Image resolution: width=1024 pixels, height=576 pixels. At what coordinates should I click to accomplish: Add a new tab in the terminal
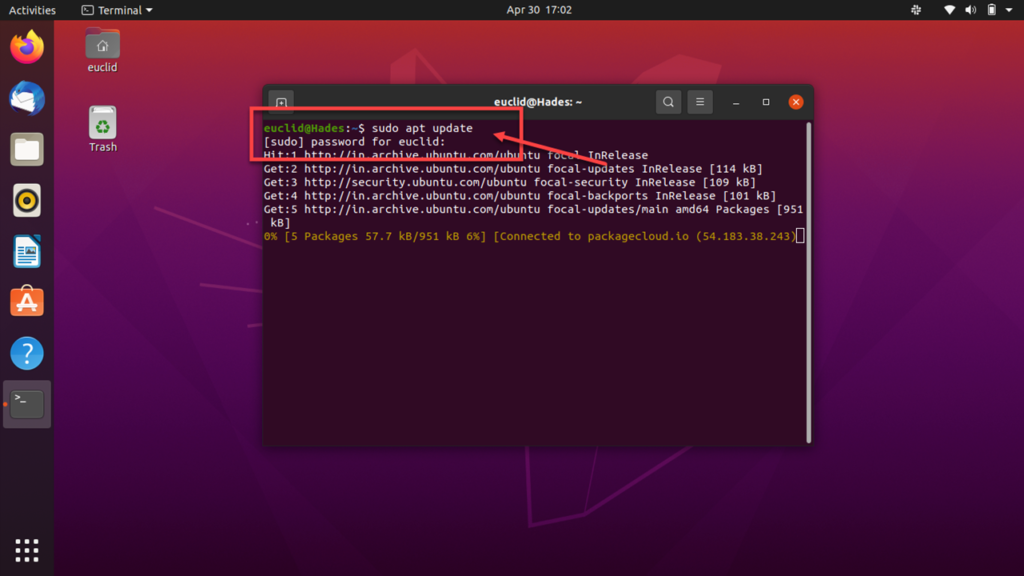(281, 103)
